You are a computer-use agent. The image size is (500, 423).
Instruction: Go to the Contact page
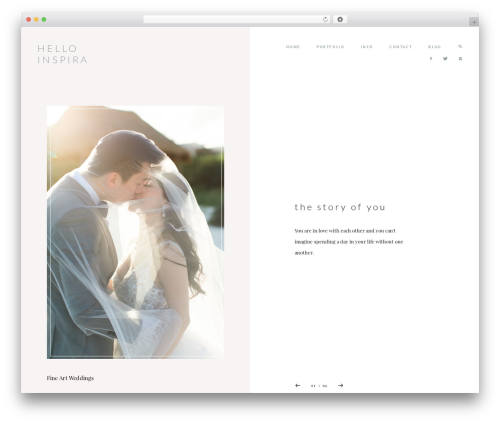(x=401, y=47)
